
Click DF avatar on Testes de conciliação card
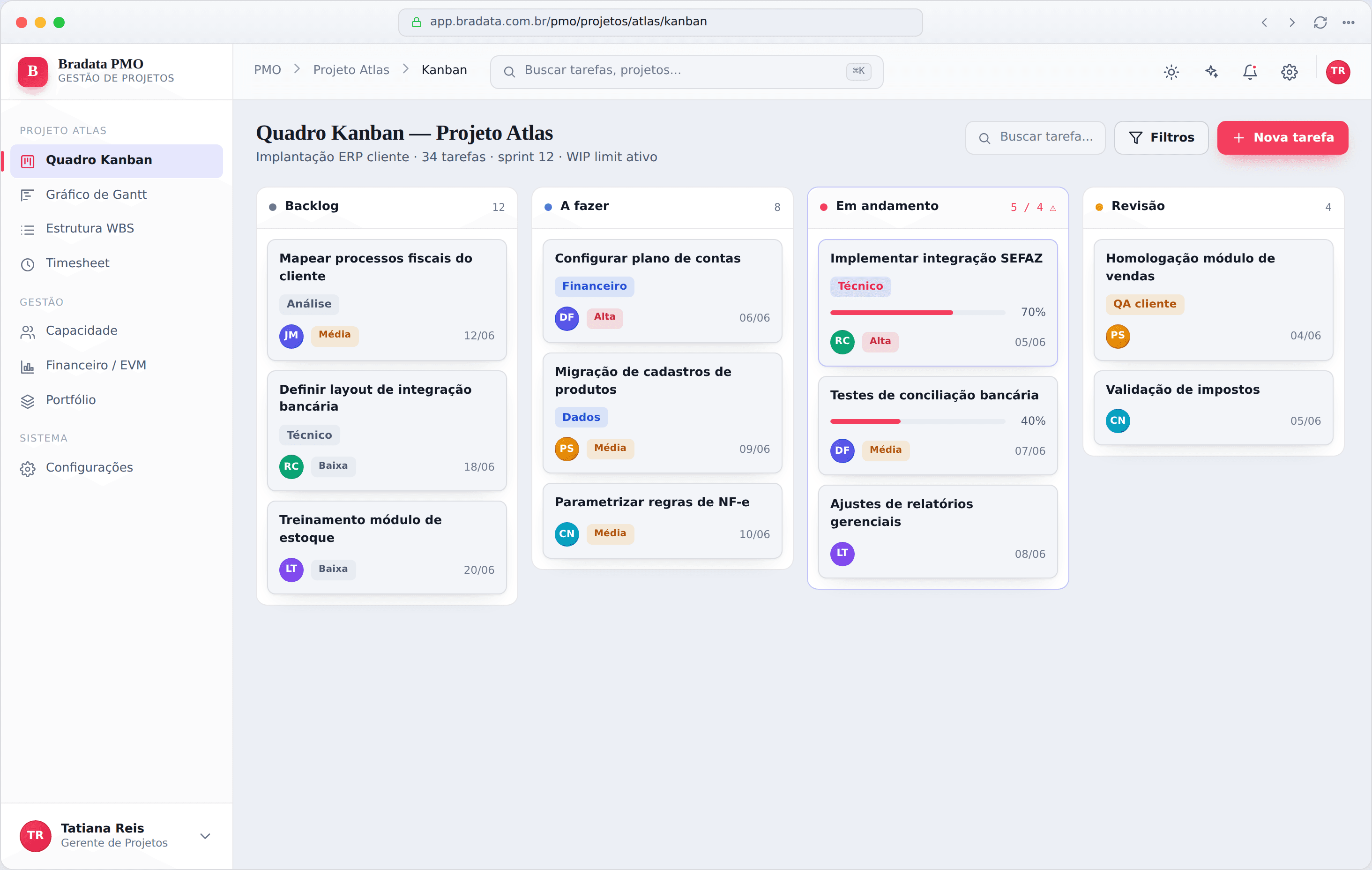(842, 451)
